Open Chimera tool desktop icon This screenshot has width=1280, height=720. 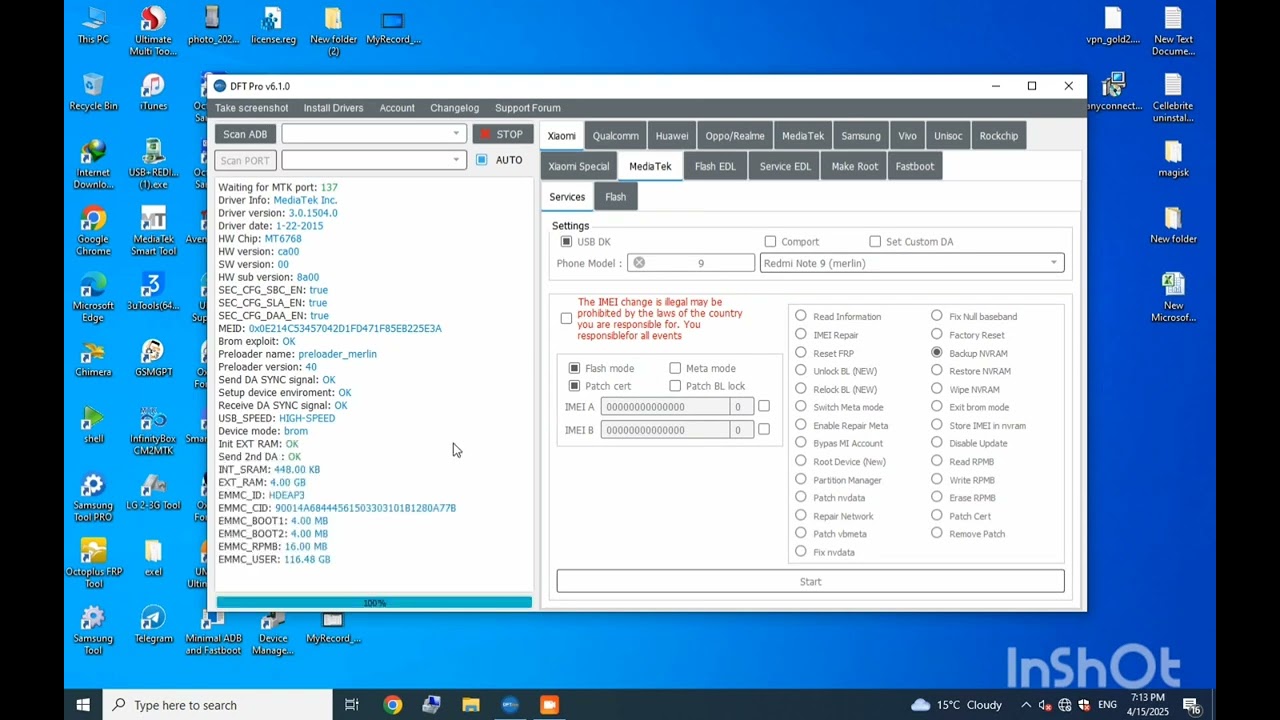coord(93,359)
